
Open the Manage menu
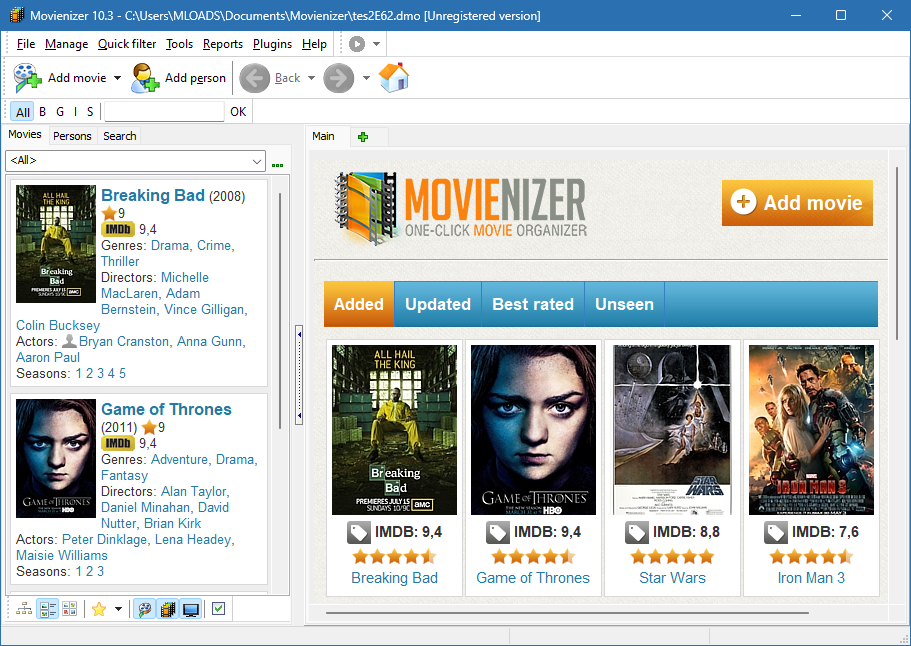[66, 44]
